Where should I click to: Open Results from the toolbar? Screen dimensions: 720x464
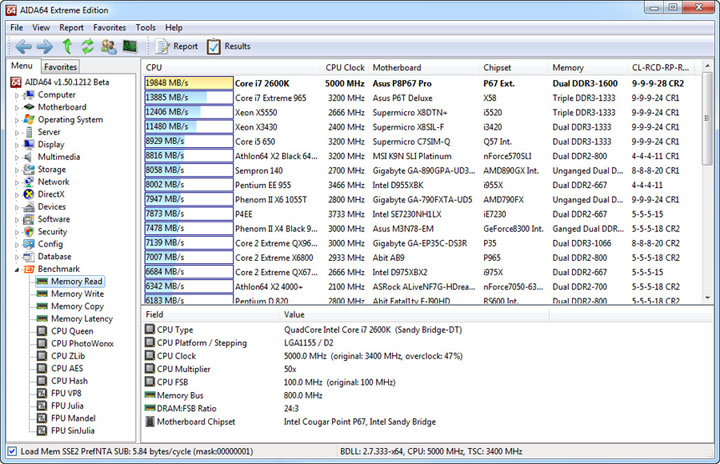[x=229, y=46]
